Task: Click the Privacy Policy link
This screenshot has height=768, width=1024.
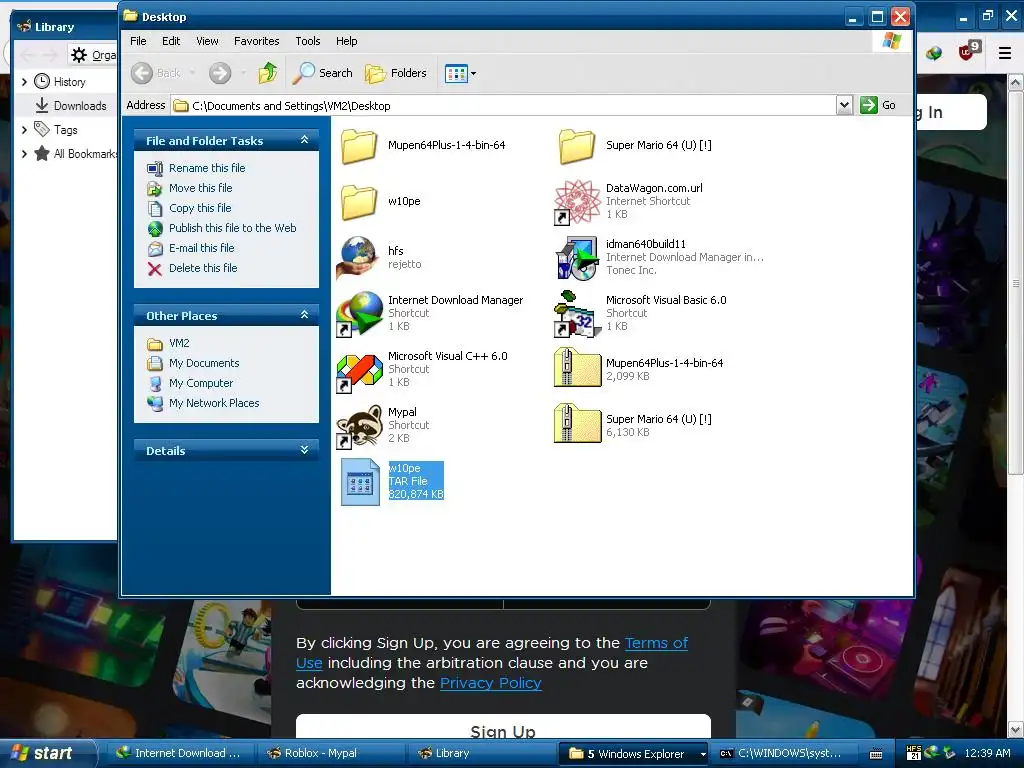Action: pyautogui.click(x=490, y=683)
